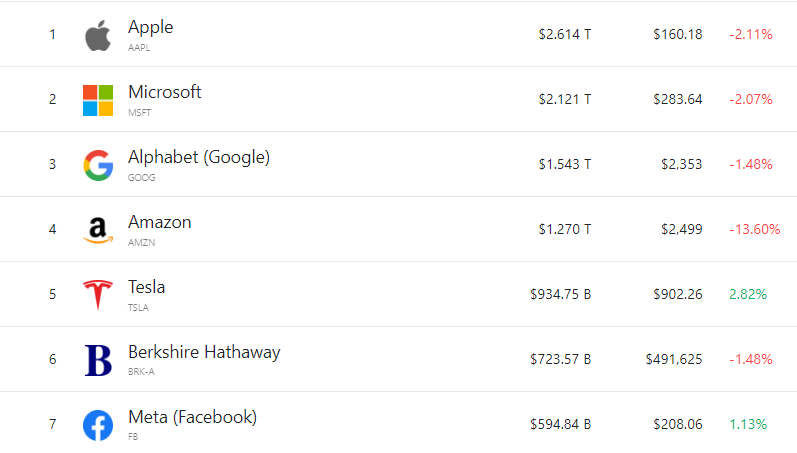Screen dimensions: 797x453
Task: Click the MSFT ticker symbol
Action: (139, 112)
